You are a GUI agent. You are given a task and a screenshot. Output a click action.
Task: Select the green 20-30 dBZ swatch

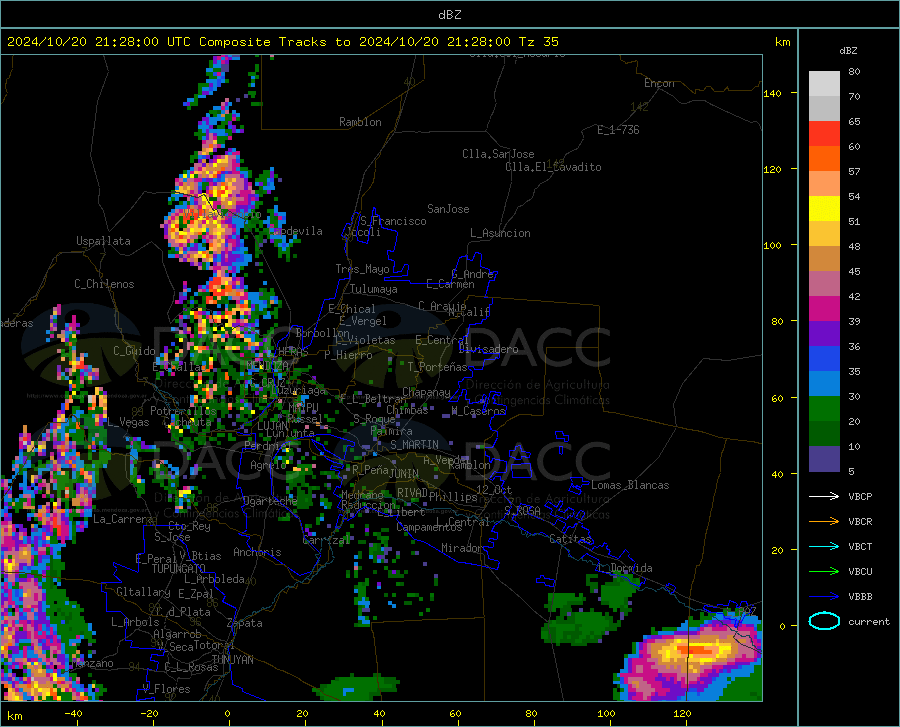(824, 409)
